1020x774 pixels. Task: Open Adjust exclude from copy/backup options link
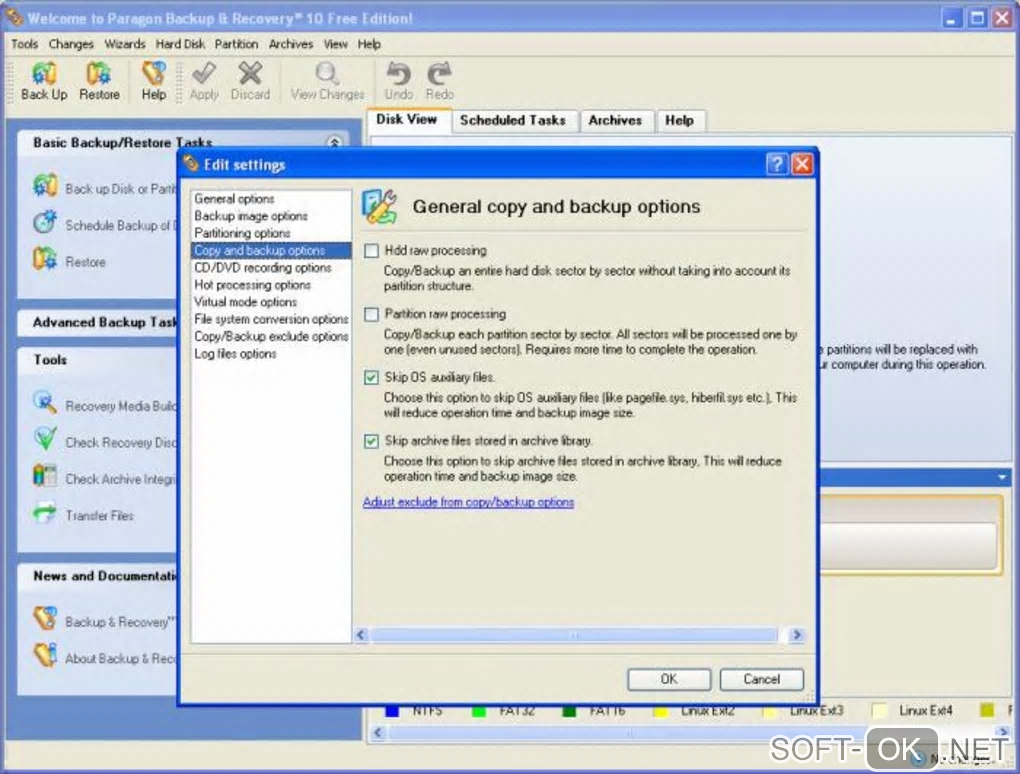(468, 502)
